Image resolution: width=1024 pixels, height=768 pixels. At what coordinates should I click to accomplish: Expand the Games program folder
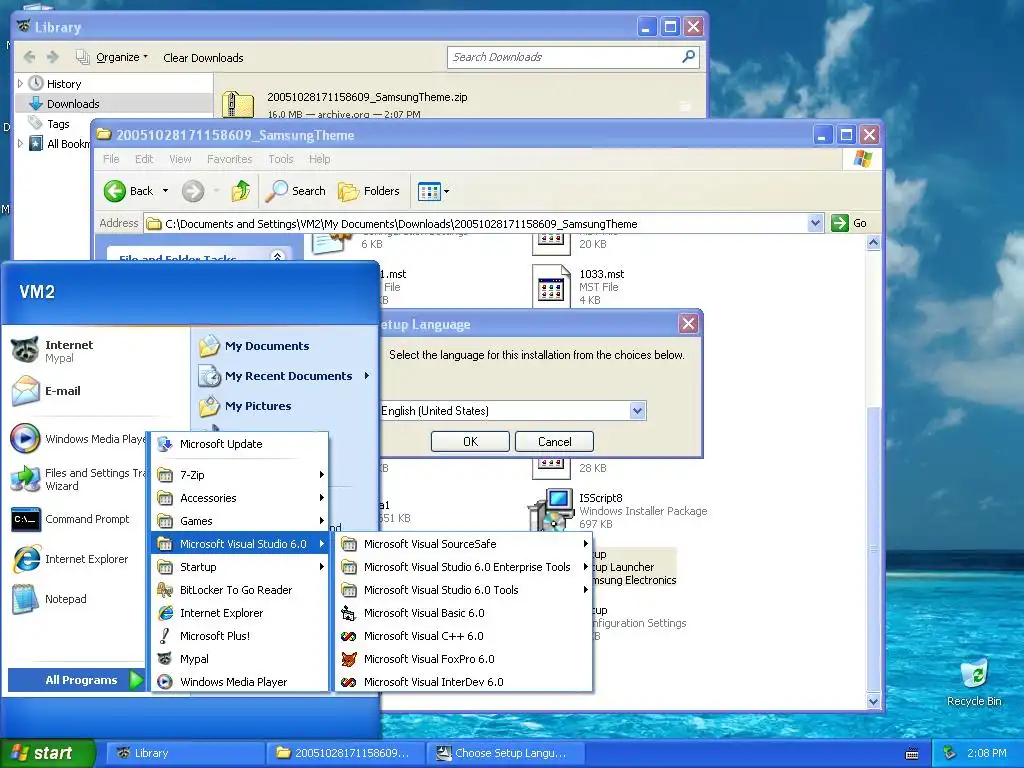tap(240, 520)
